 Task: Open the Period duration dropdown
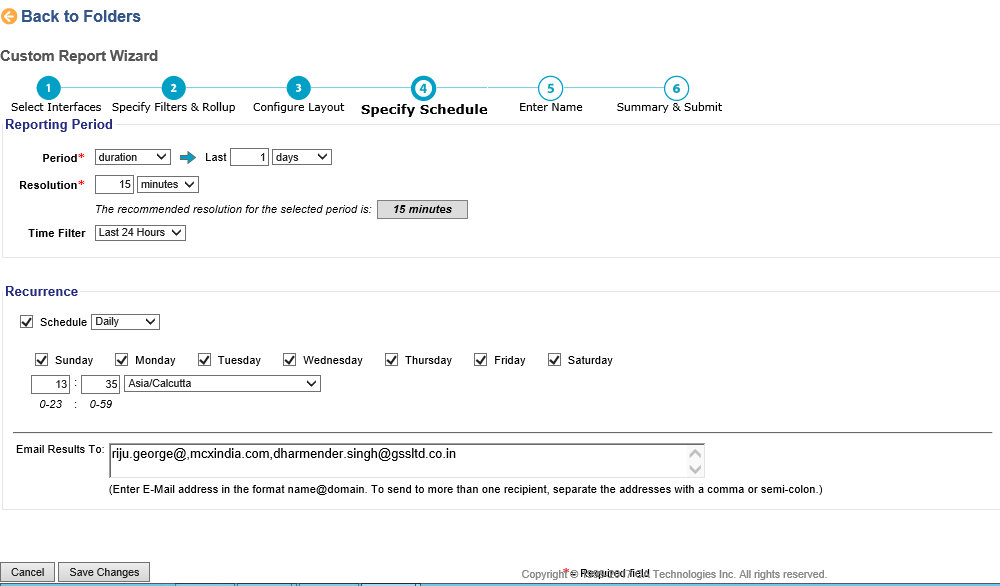132,157
